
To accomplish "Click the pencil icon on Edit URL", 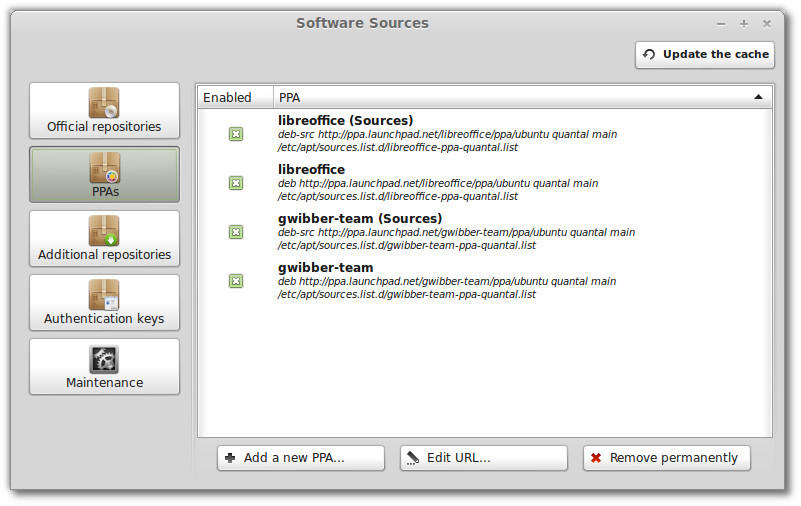I will (x=413, y=458).
